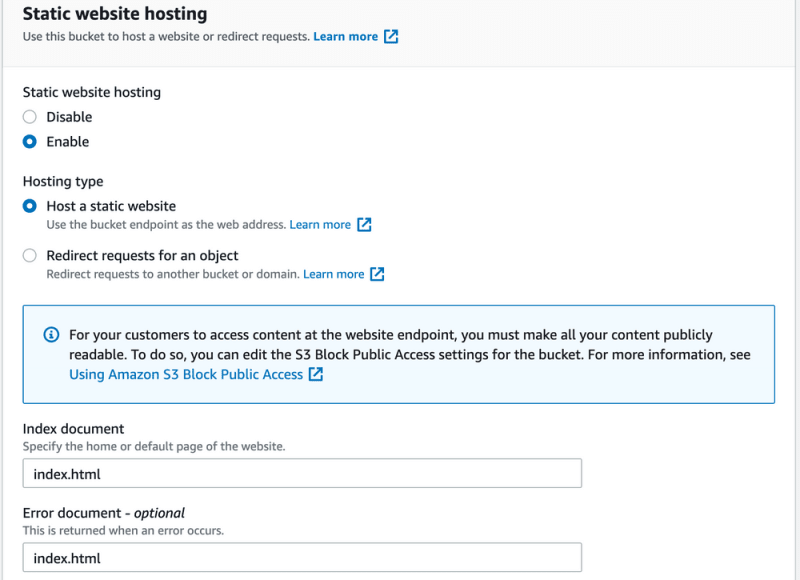This screenshot has width=800, height=580.
Task: Click external-link icon after bucket endpoint Learn more
Action: point(364,224)
